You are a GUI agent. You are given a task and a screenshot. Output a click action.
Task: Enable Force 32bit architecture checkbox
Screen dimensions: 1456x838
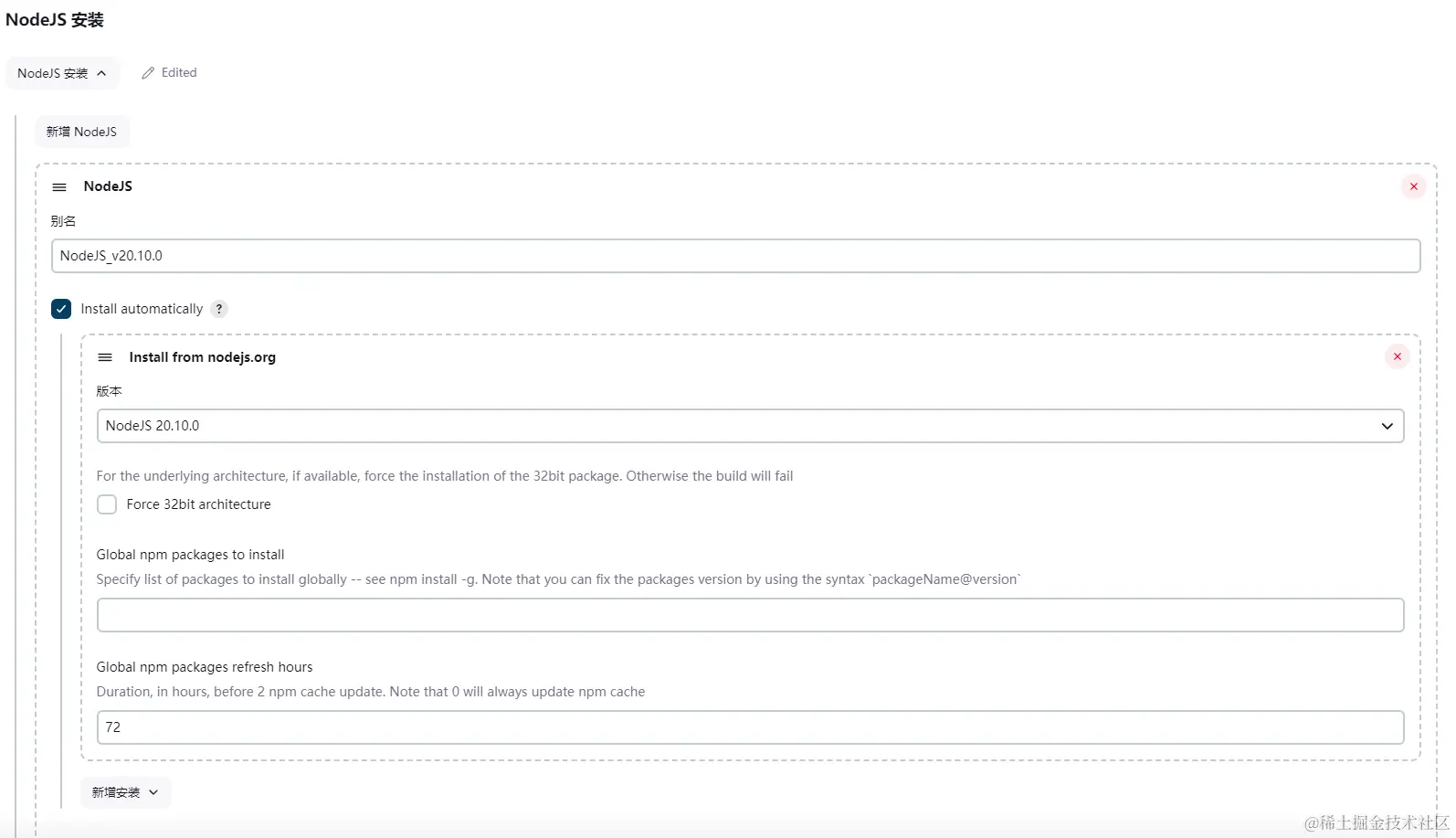tap(107, 504)
